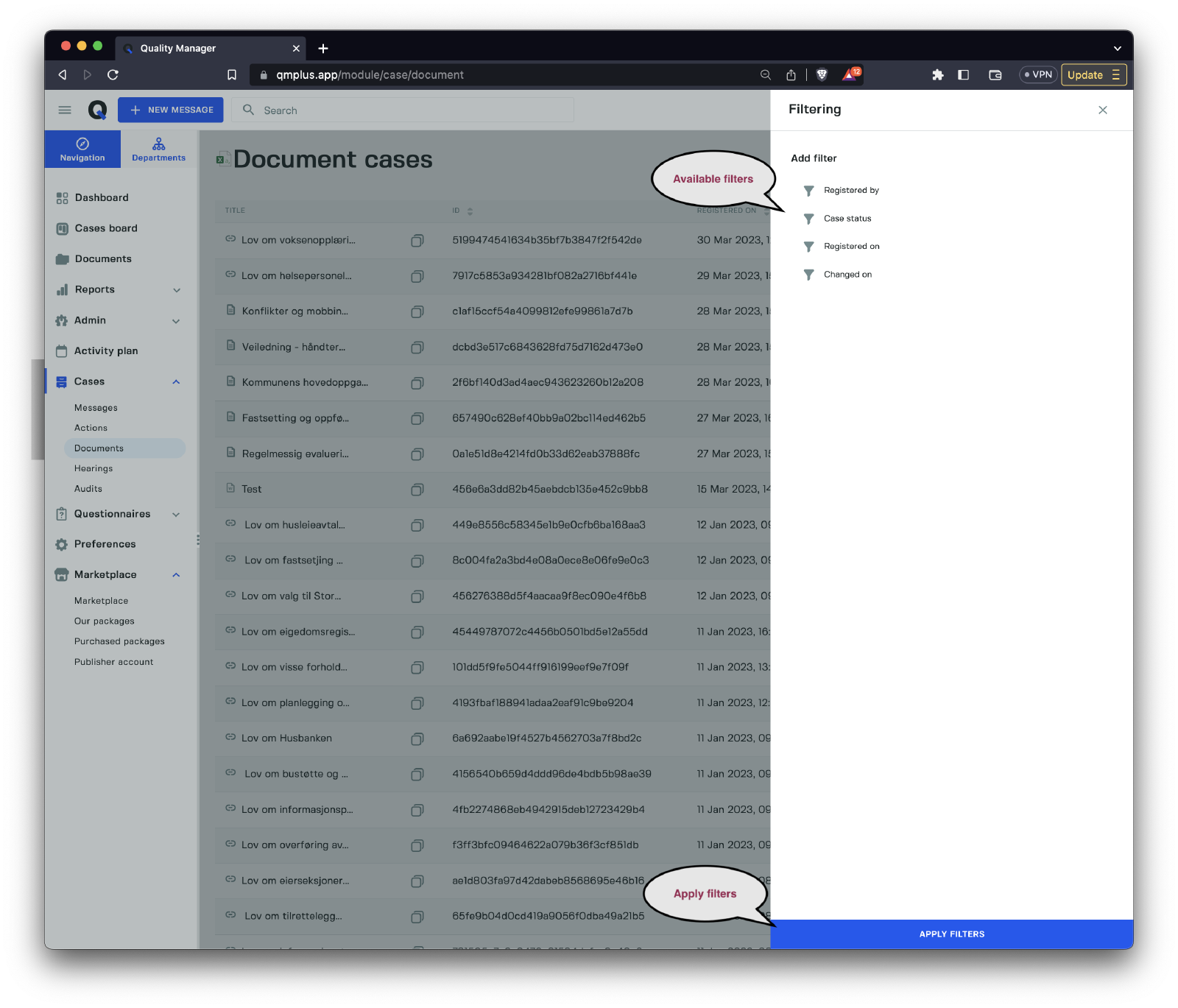The width and height of the screenshot is (1178, 1008).
Task: Click the page reload icon
Action: [113, 74]
